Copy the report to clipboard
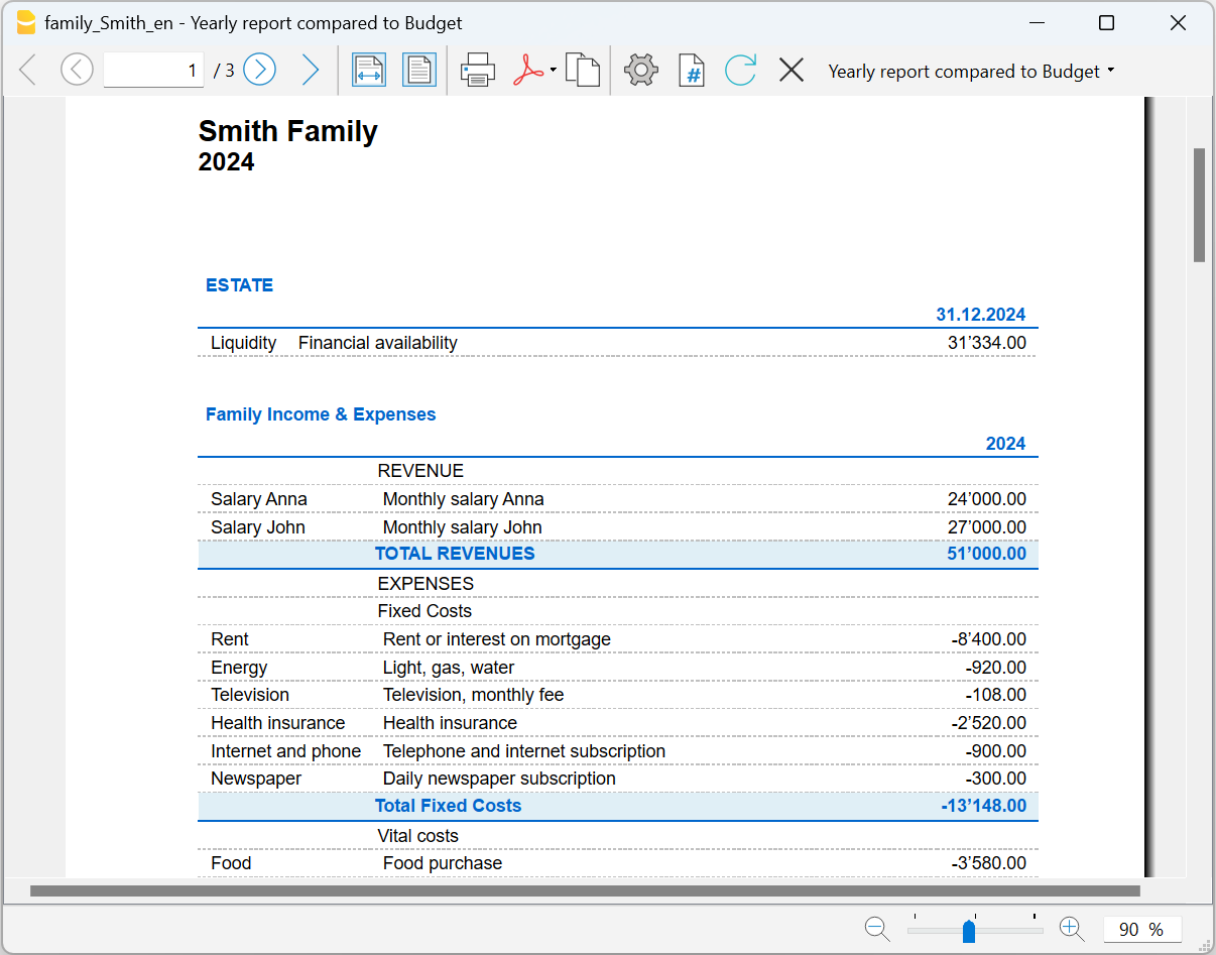Screen dimensions: 1216x955 (x=583, y=70)
